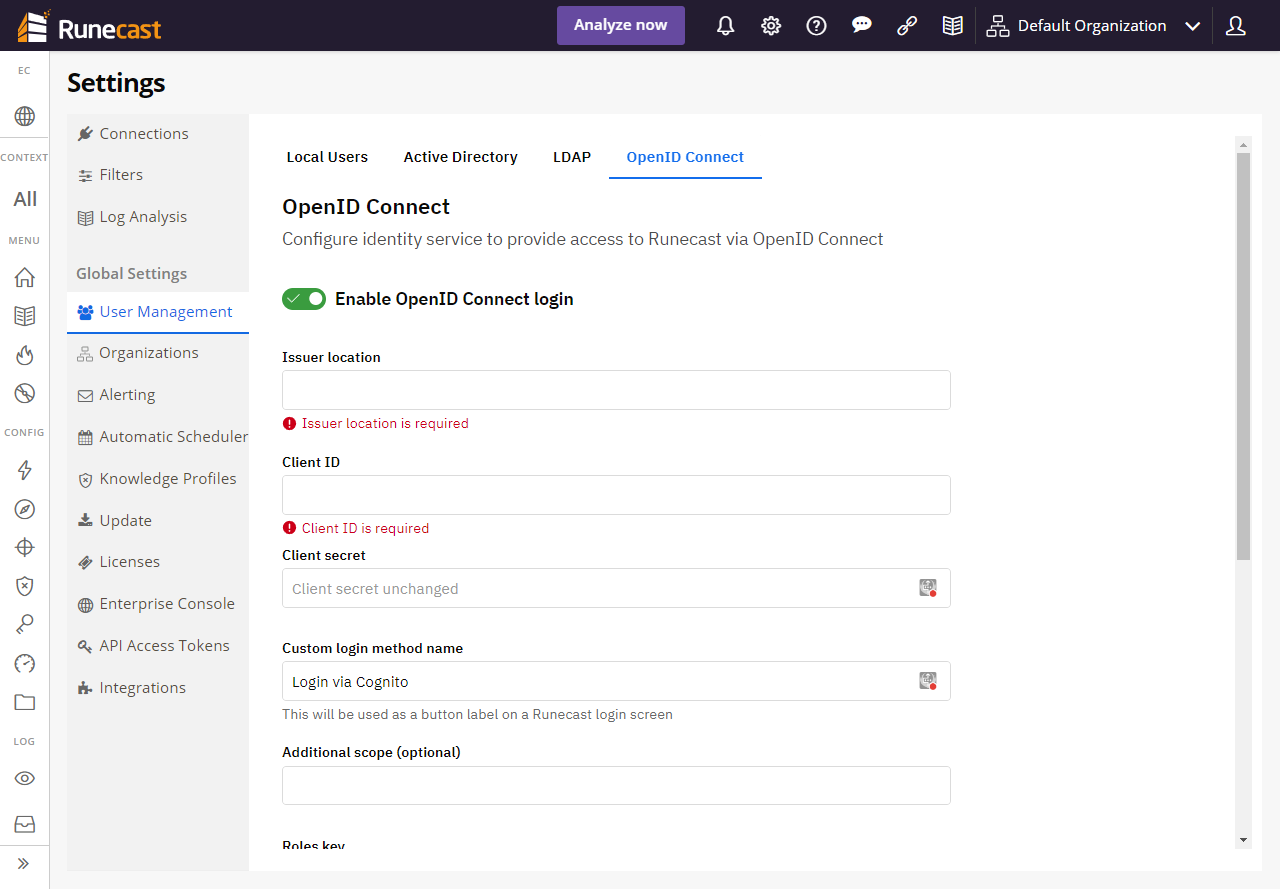Select the All context selector
This screenshot has height=889, width=1280.
click(x=25, y=199)
